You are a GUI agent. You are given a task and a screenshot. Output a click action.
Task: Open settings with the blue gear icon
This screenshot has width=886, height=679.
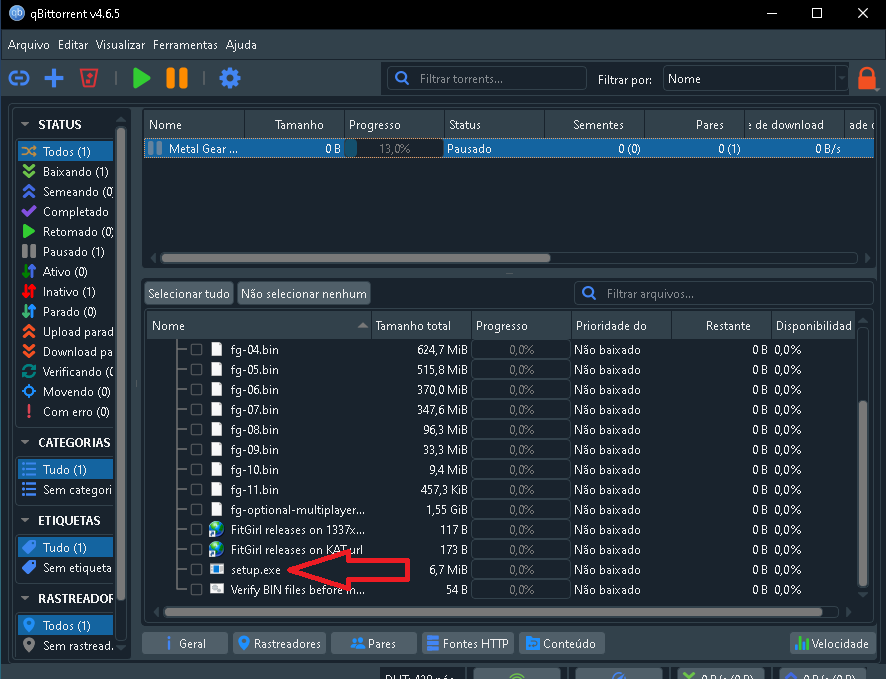click(x=230, y=78)
